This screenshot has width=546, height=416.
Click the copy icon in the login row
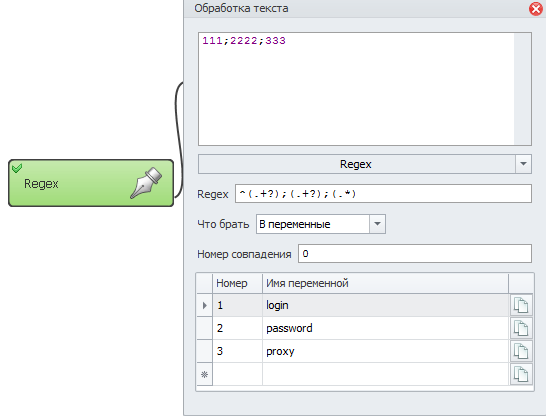click(521, 305)
